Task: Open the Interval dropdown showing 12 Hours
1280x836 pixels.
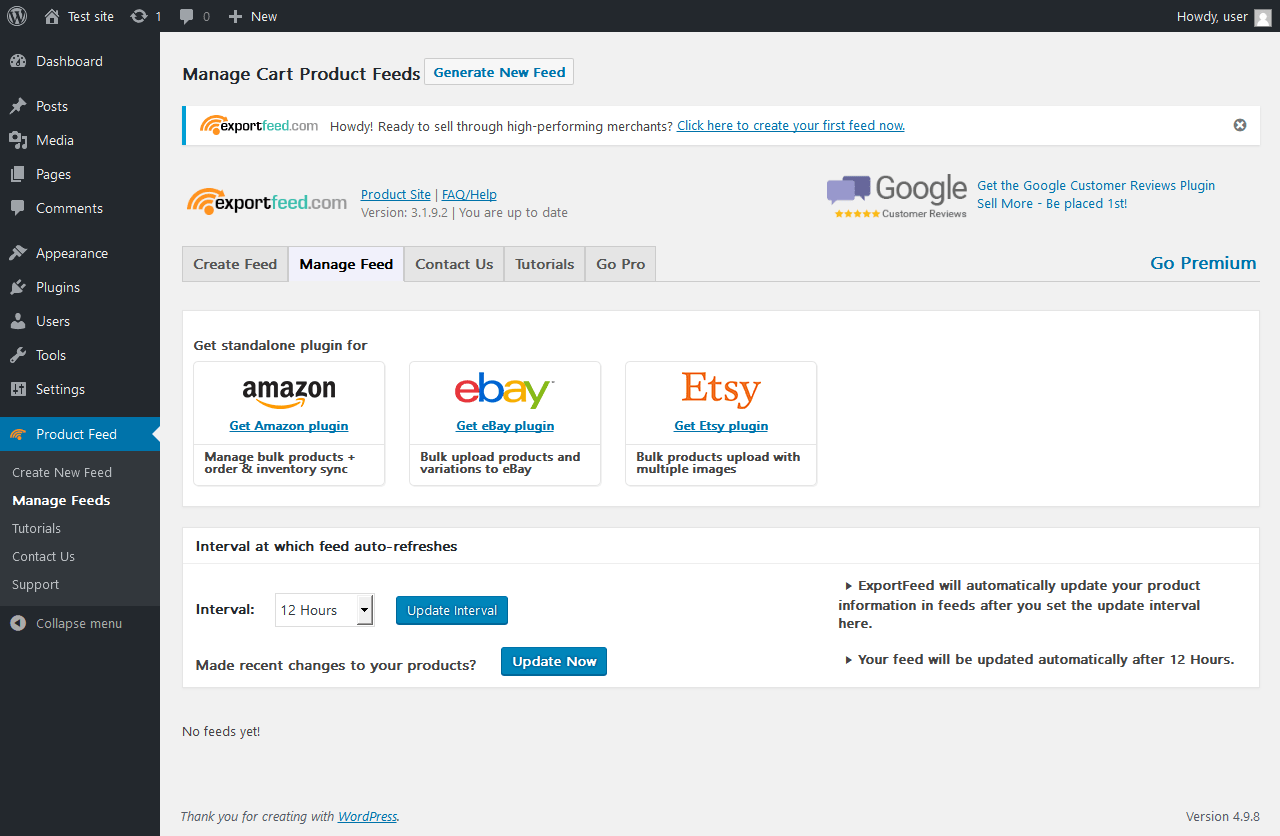Action: (324, 610)
